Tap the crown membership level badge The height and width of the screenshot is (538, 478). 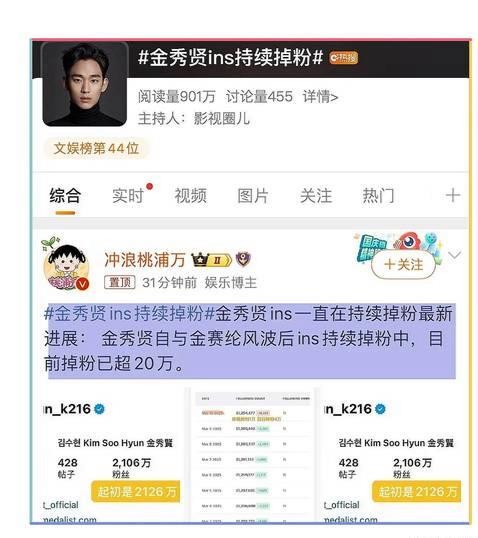[x=211, y=260]
